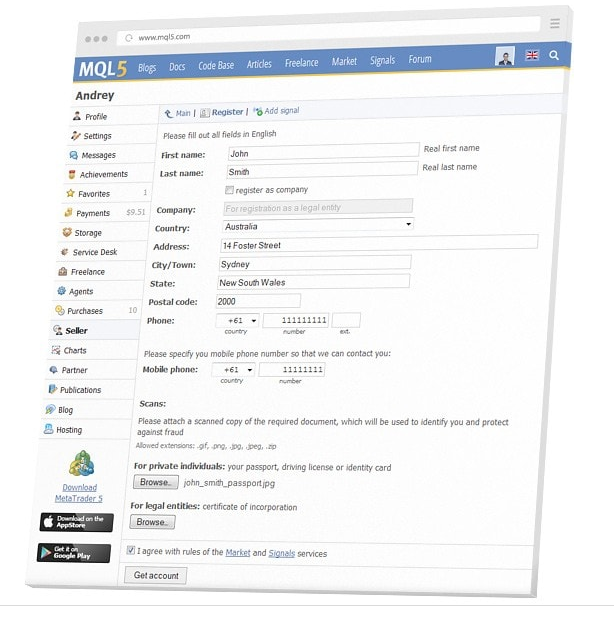Click the Payments coins icon
Screen dimensions: 614x618
(x=68, y=212)
